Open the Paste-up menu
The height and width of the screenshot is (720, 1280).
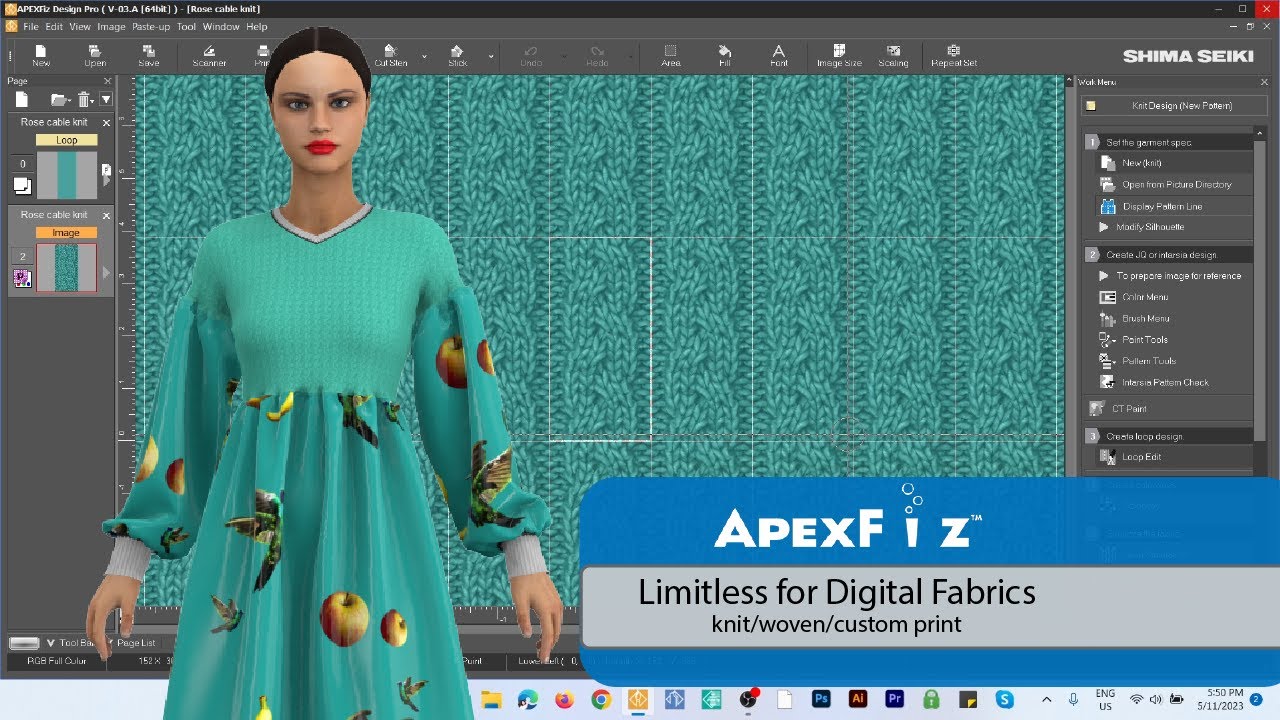151,27
